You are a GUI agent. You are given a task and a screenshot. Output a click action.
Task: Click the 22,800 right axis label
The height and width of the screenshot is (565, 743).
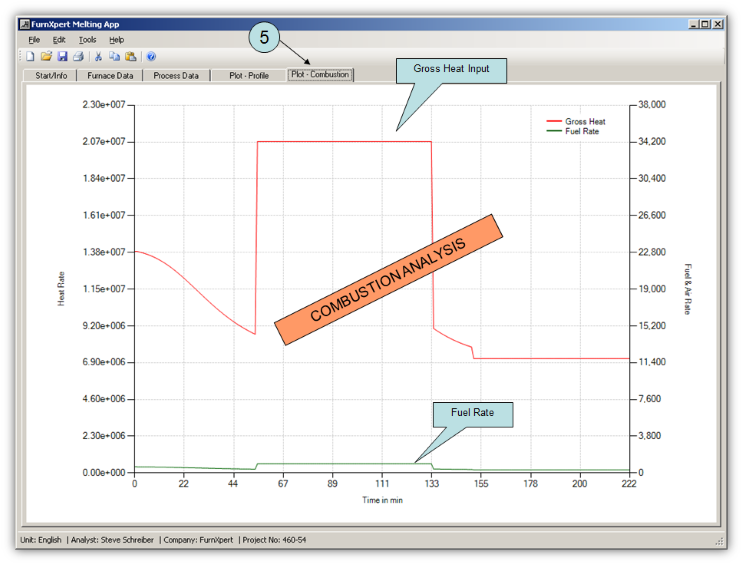click(652, 252)
